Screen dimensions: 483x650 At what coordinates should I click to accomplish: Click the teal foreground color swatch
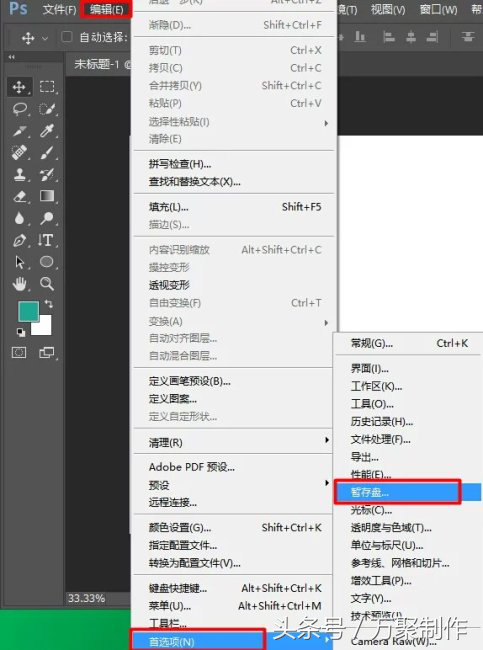(27, 309)
